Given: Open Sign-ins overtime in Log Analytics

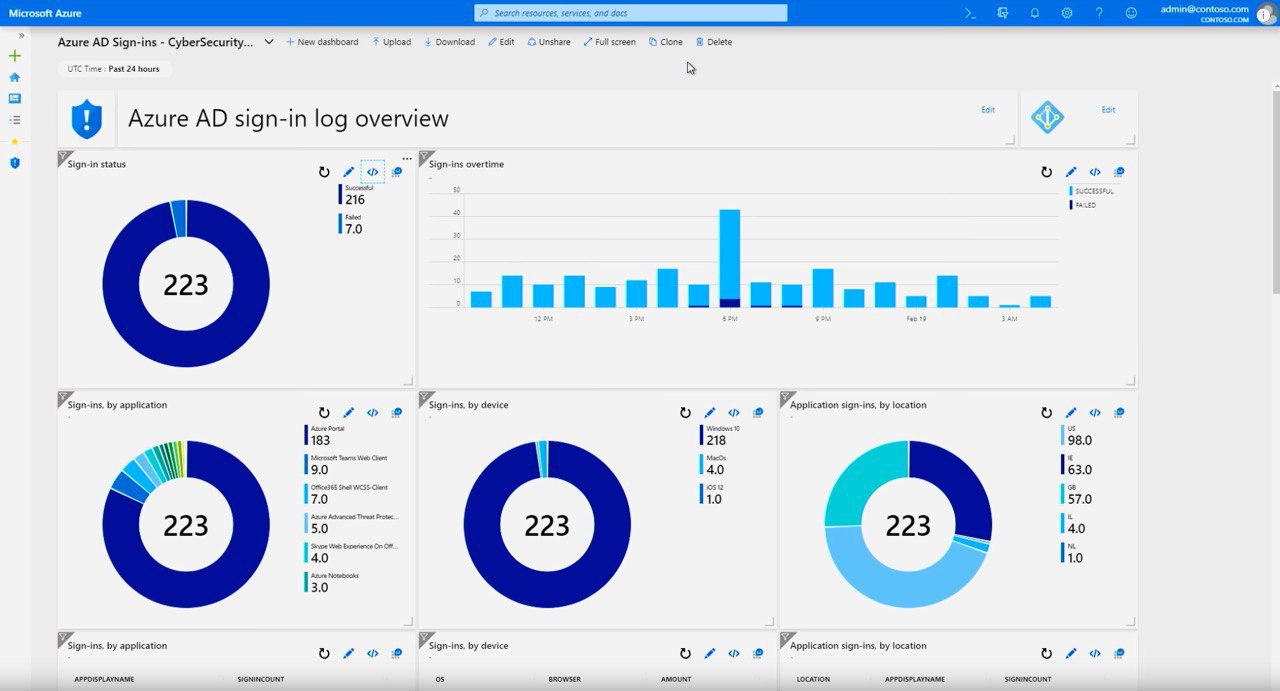Looking at the screenshot, I should pyautogui.click(x=1118, y=172).
